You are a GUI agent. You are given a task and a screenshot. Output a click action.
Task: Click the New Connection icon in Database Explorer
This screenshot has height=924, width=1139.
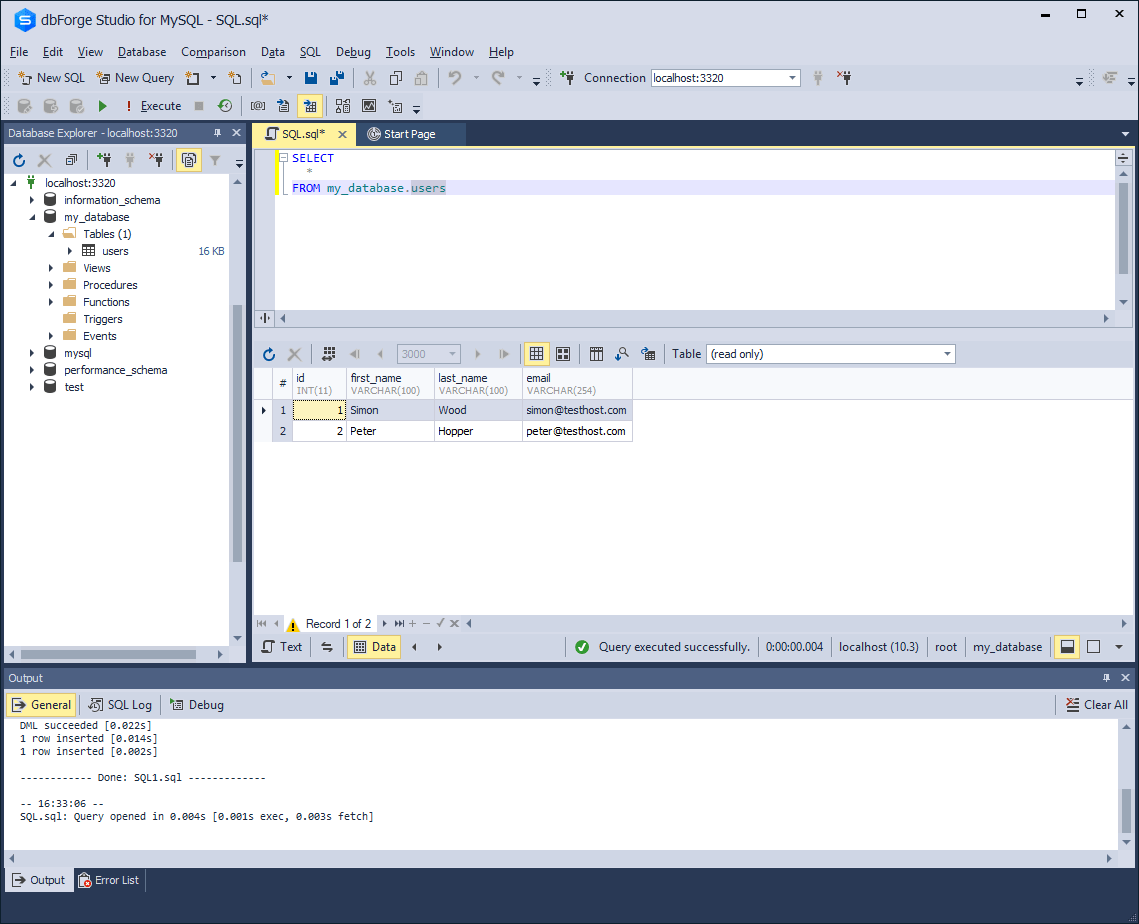104,159
